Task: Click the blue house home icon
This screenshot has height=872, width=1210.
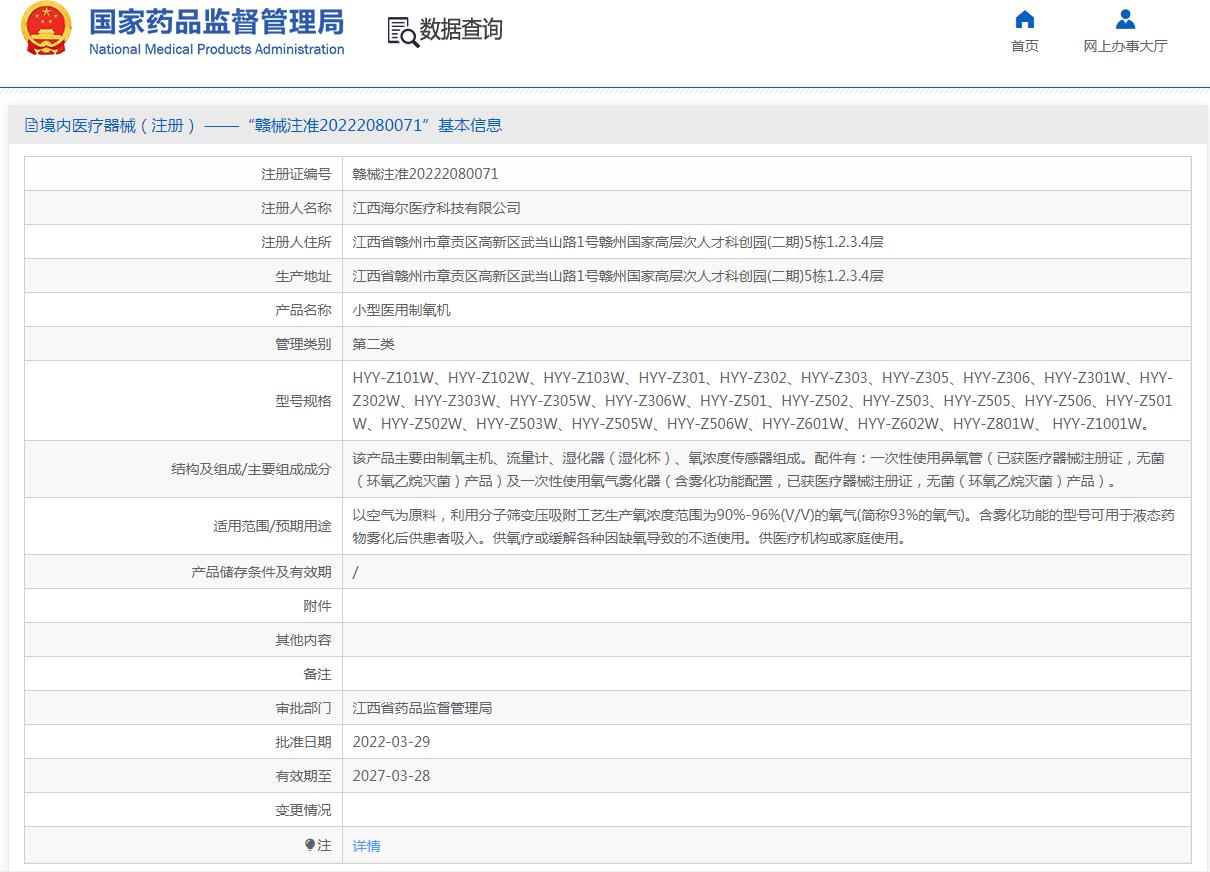Action: tap(1024, 19)
